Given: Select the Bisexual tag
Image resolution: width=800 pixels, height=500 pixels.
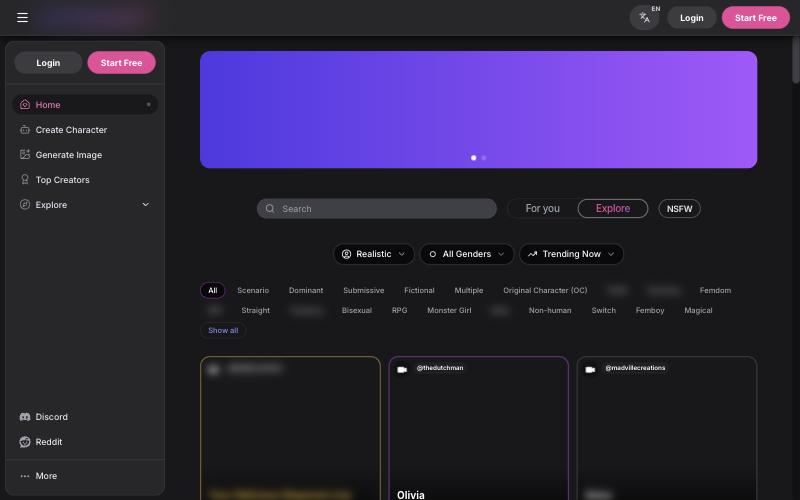Looking at the screenshot, I should (x=357, y=310).
